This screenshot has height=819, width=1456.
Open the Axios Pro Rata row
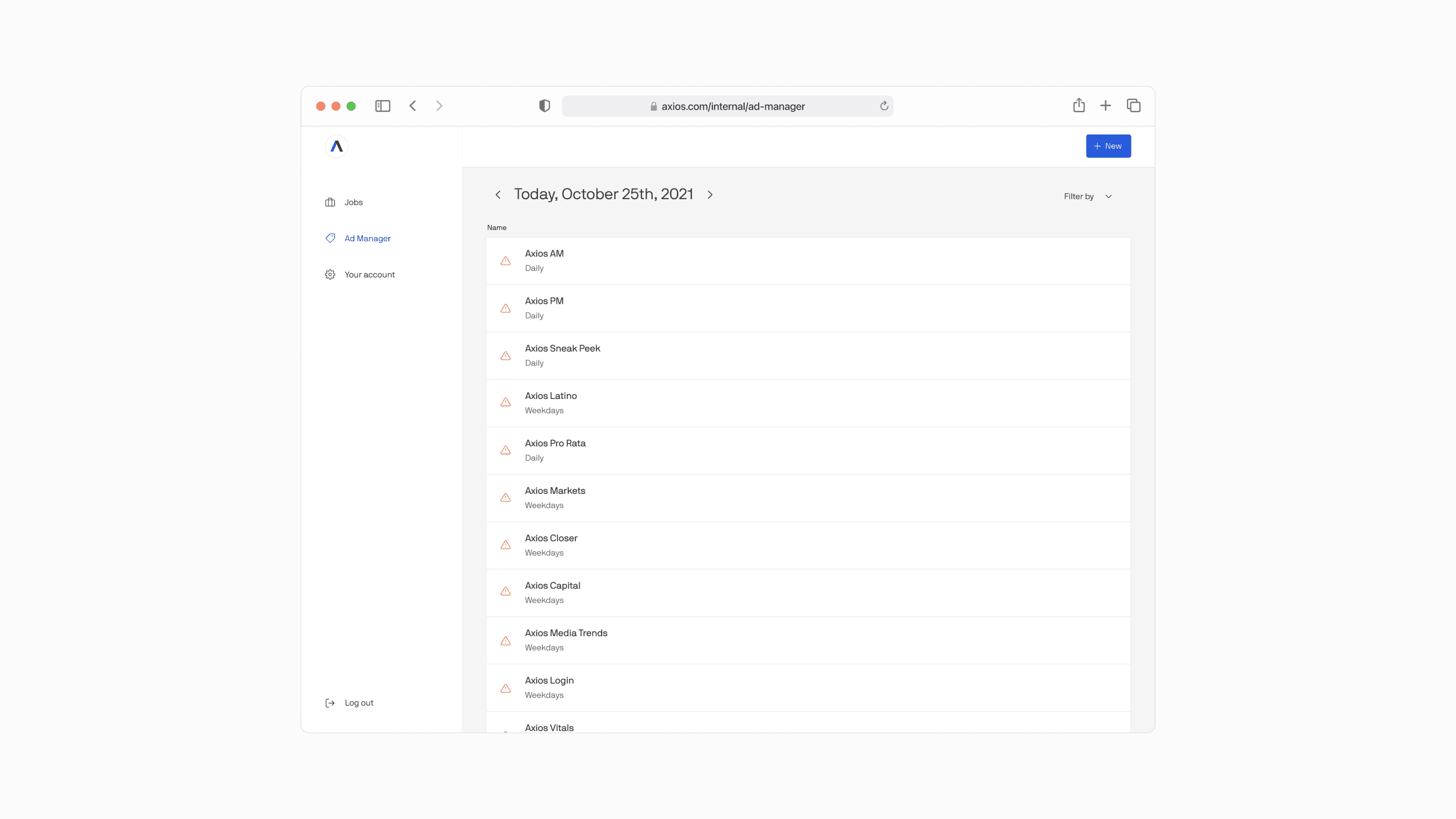tap(808, 450)
